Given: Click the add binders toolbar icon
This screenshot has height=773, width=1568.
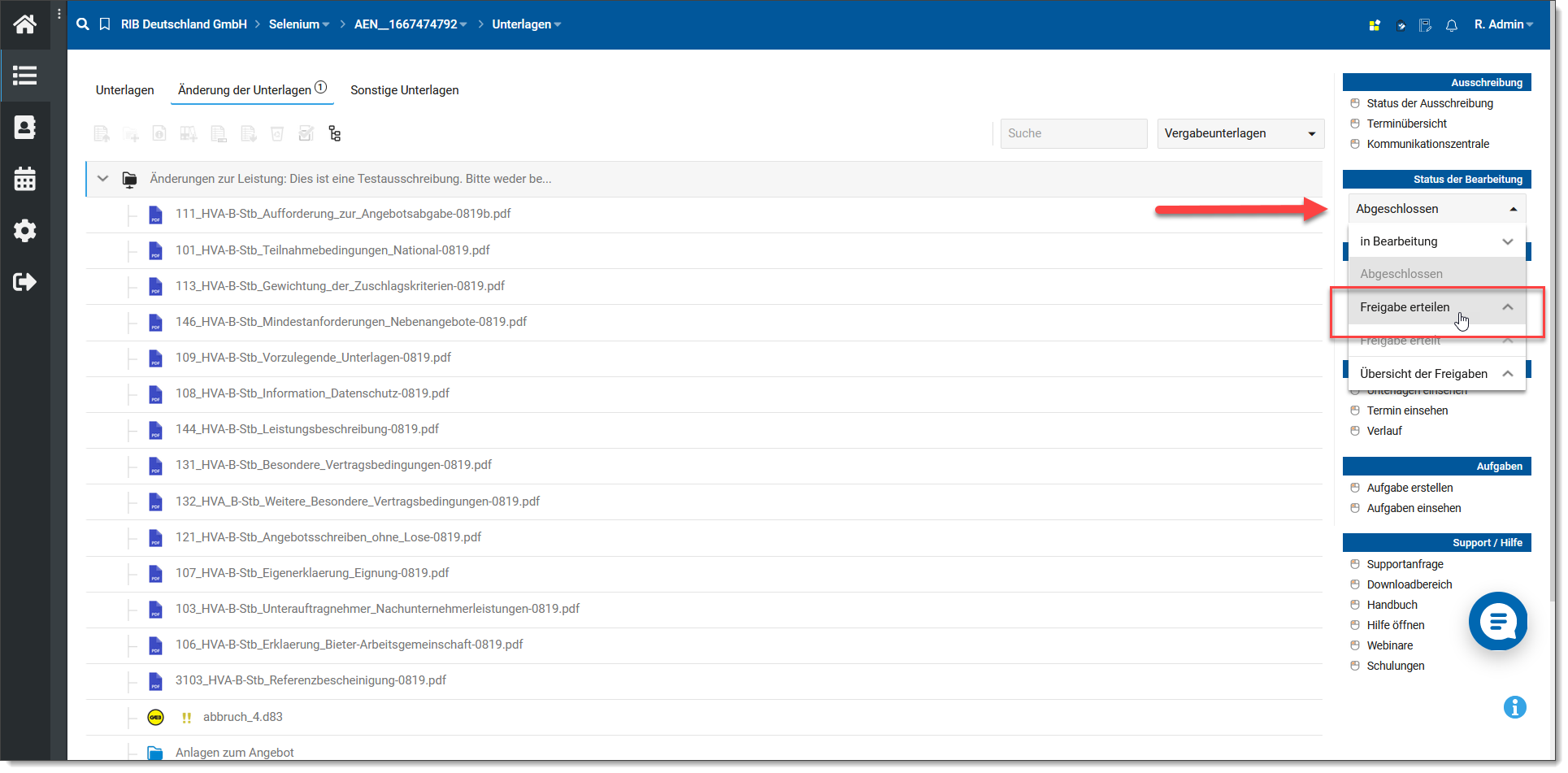Looking at the screenshot, I should (189, 133).
